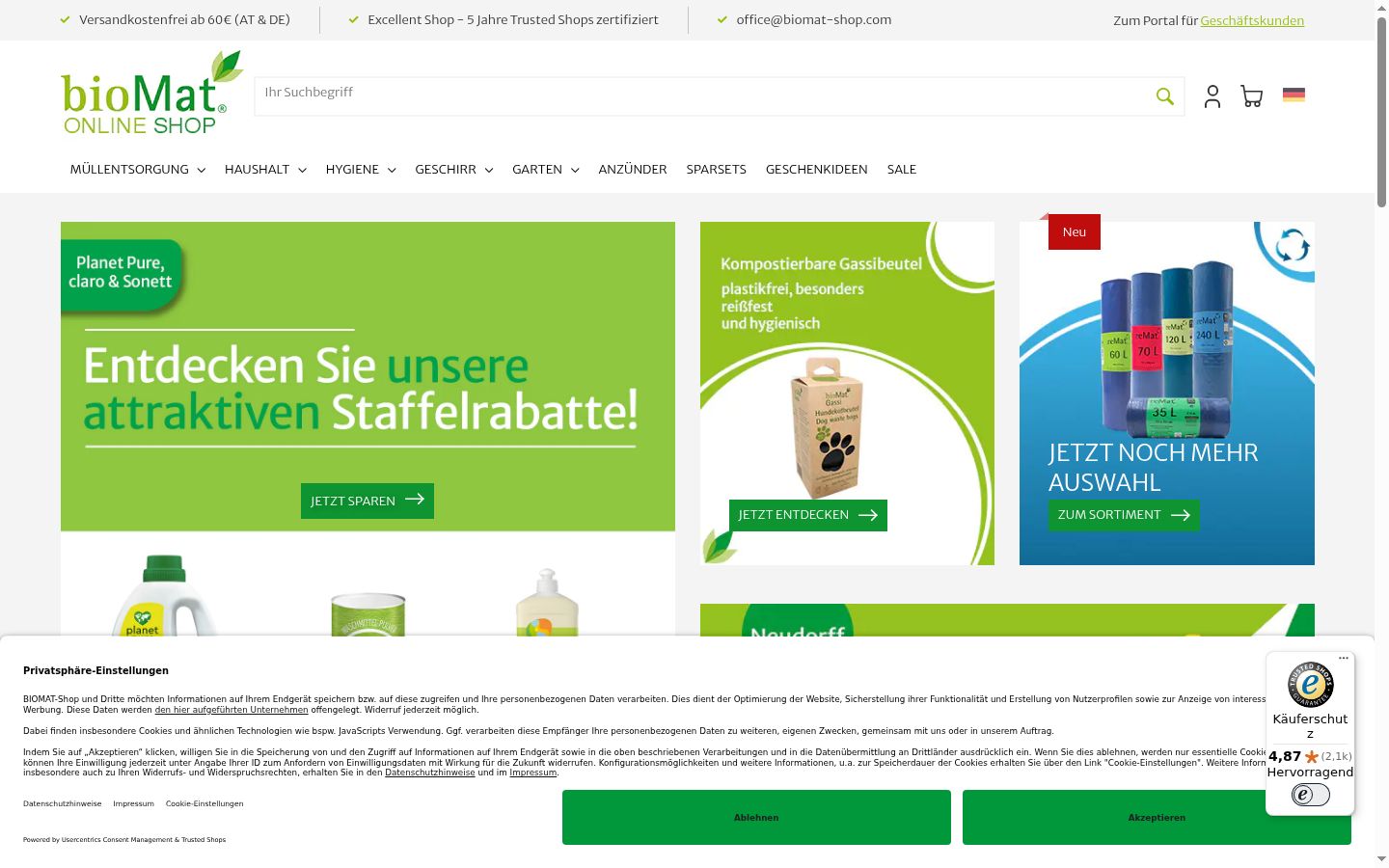1389x868 pixels.
Task: Open the Sparsets category
Action: point(717,170)
